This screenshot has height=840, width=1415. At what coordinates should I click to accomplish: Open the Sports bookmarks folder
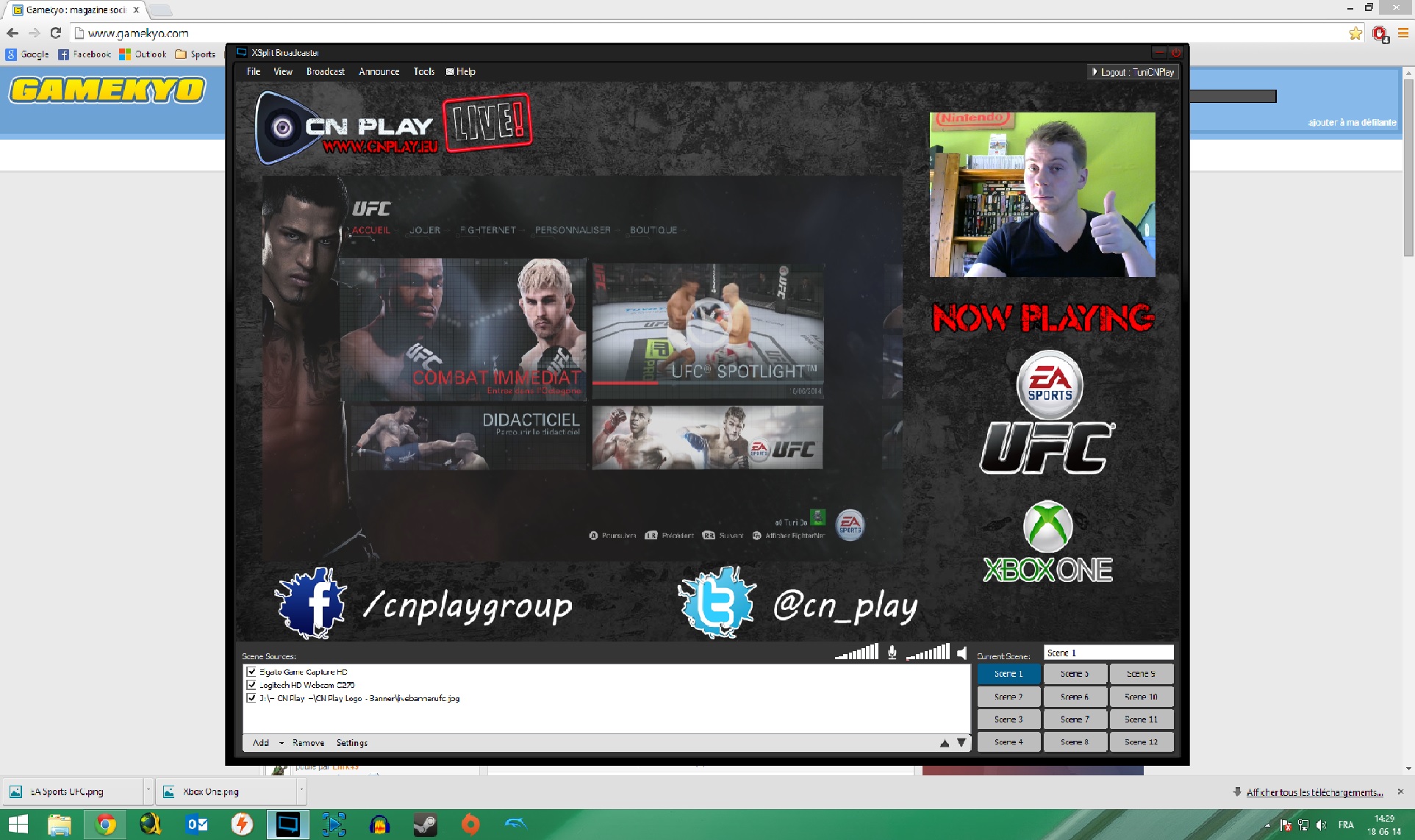(x=196, y=54)
